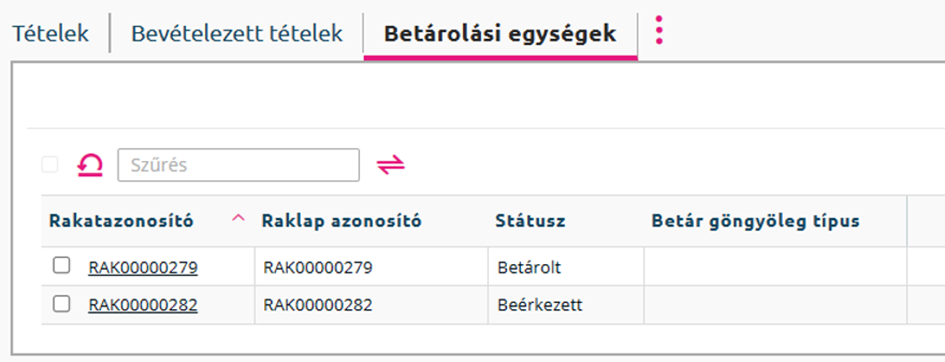Check the RAK00000279 row checkbox

click(61, 266)
